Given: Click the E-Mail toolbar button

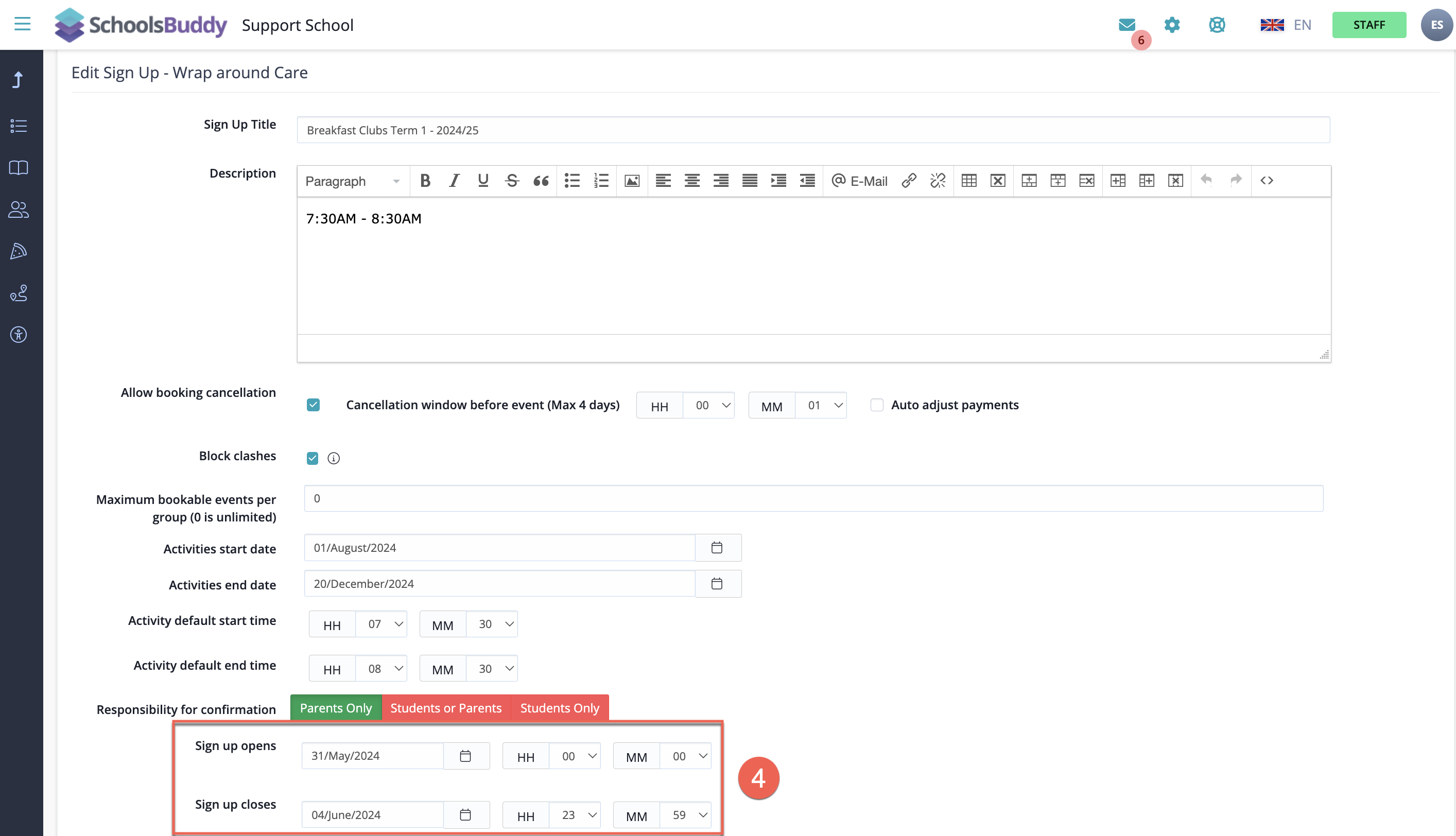Looking at the screenshot, I should (859, 181).
